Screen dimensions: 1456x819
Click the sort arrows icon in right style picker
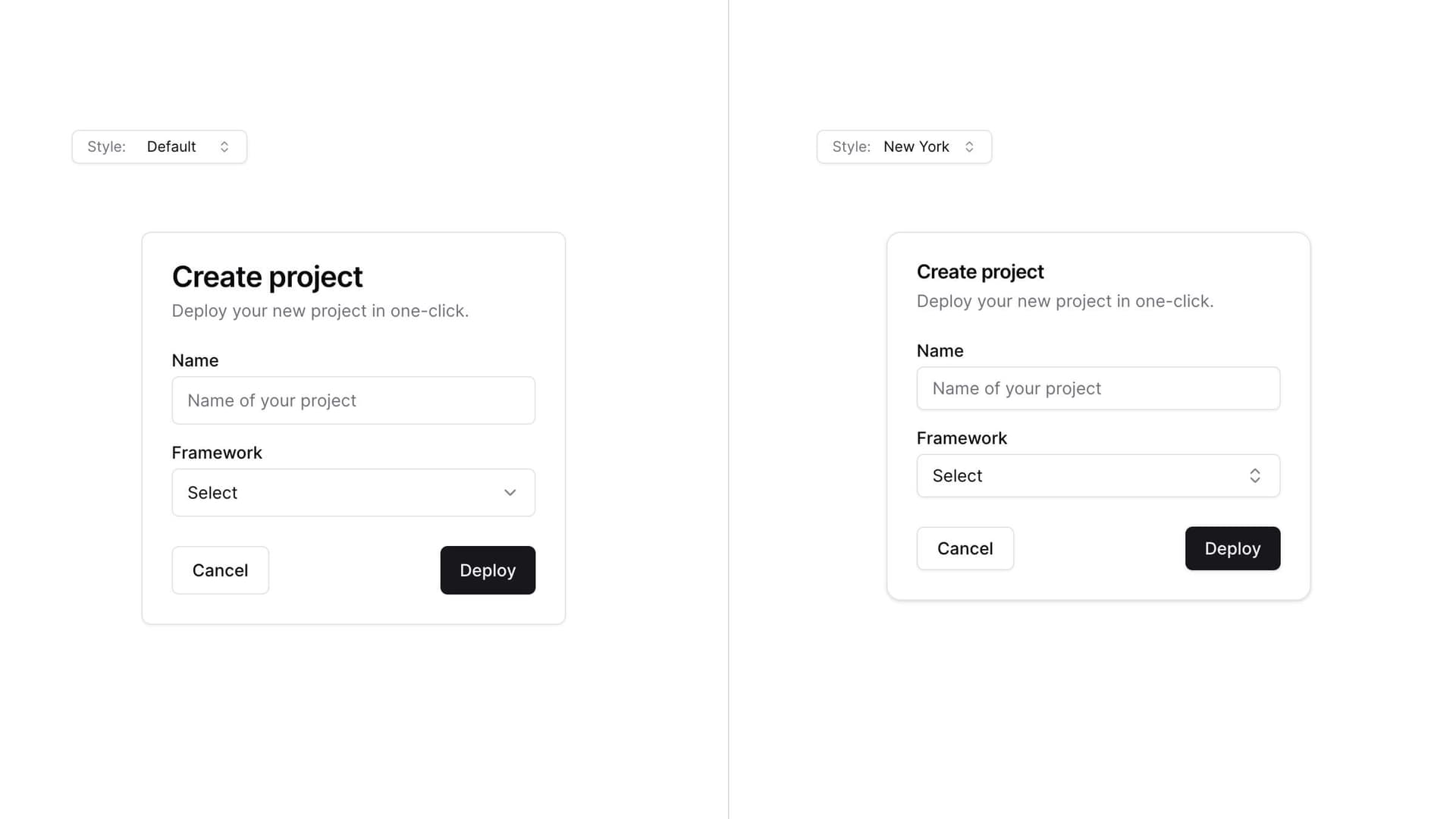(969, 146)
